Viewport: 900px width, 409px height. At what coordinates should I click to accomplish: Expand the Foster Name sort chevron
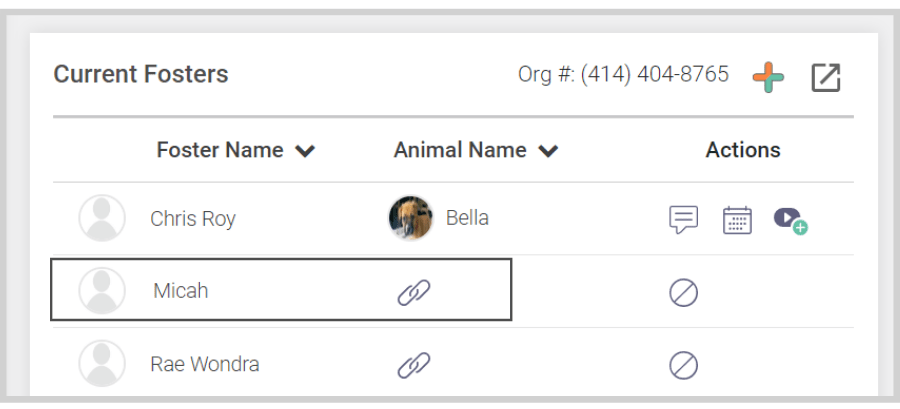(305, 151)
